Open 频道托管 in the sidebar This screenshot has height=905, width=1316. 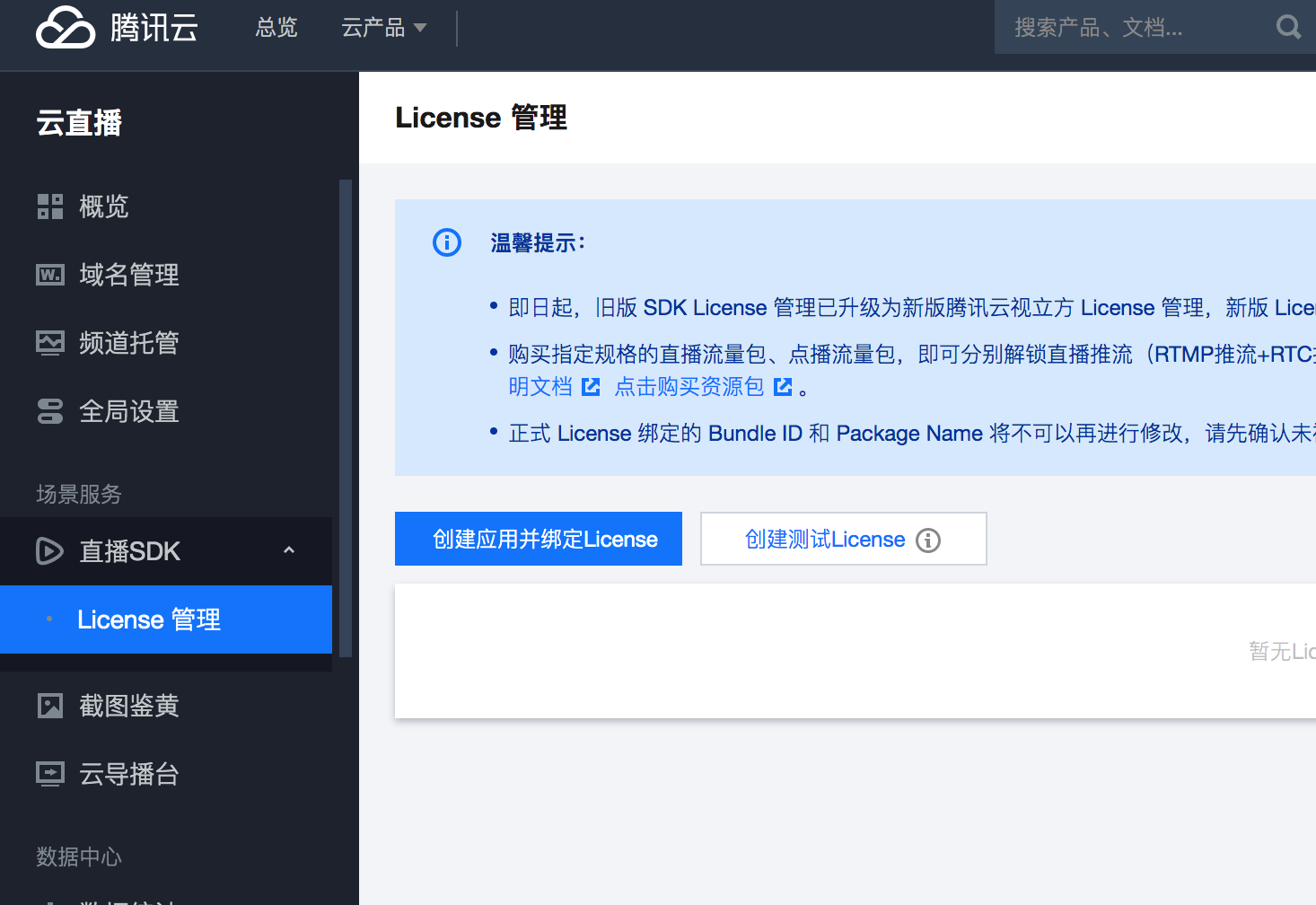(x=129, y=343)
